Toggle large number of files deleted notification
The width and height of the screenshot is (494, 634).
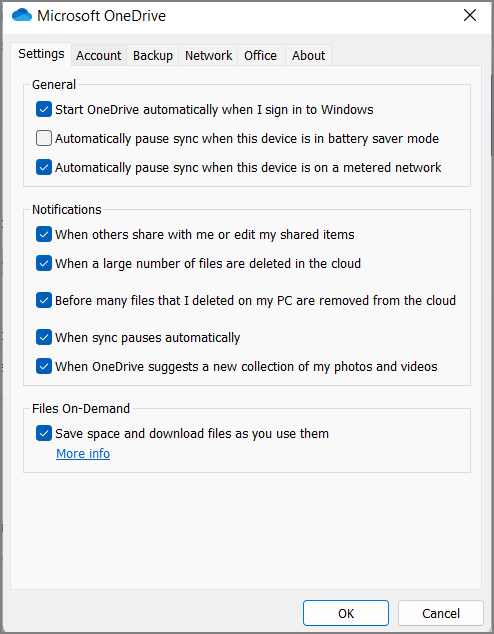tap(44, 263)
